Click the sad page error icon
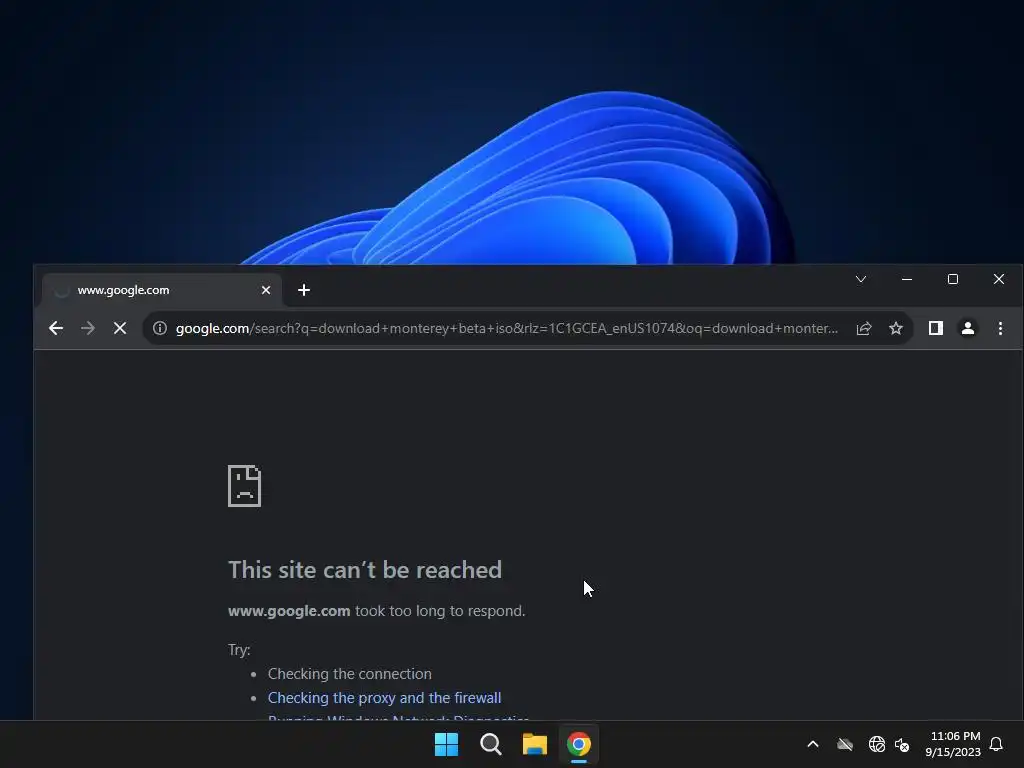 (244, 486)
